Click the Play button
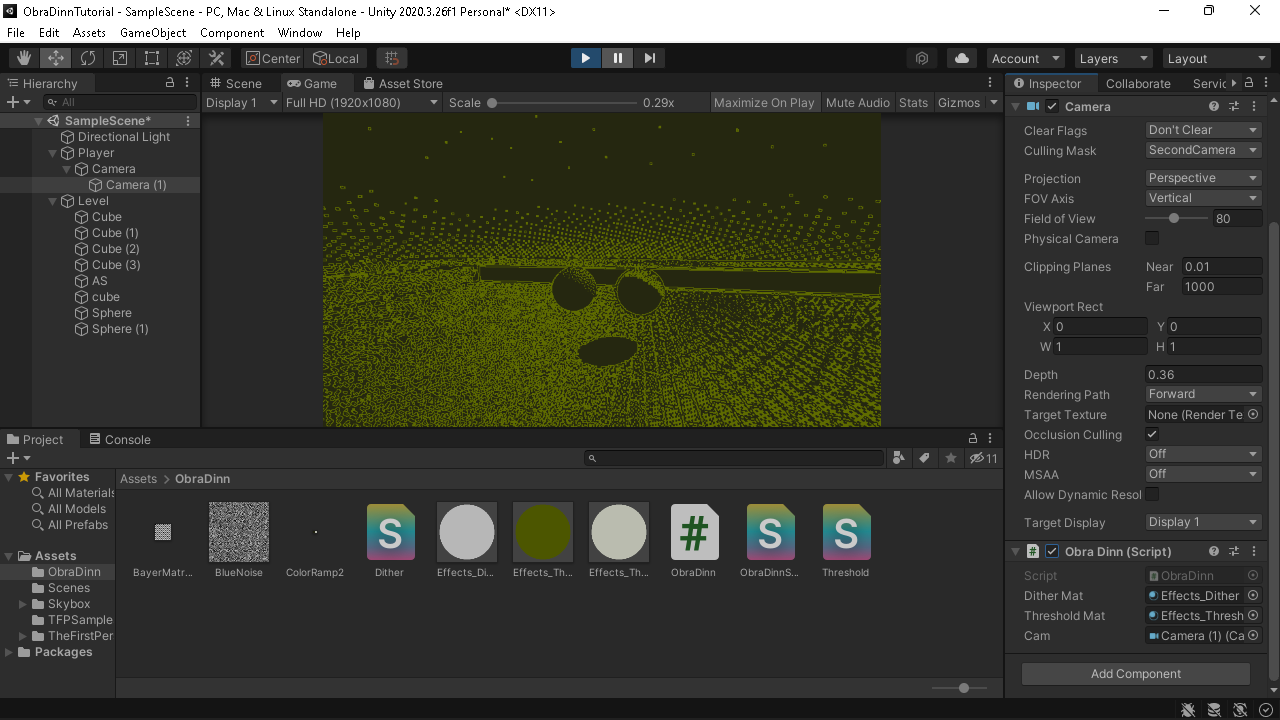 pos(586,58)
